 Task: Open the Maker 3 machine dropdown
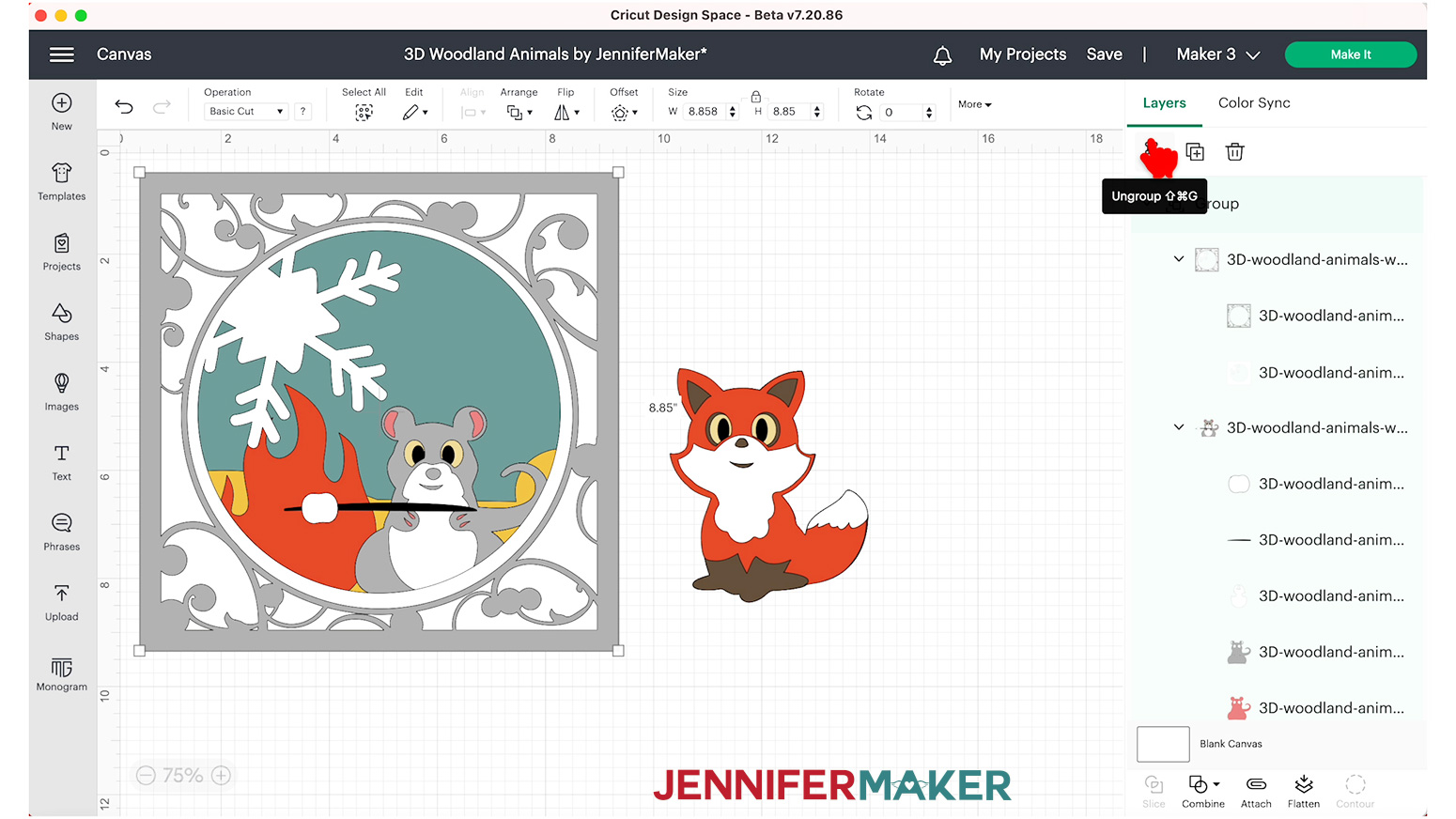tap(1217, 54)
